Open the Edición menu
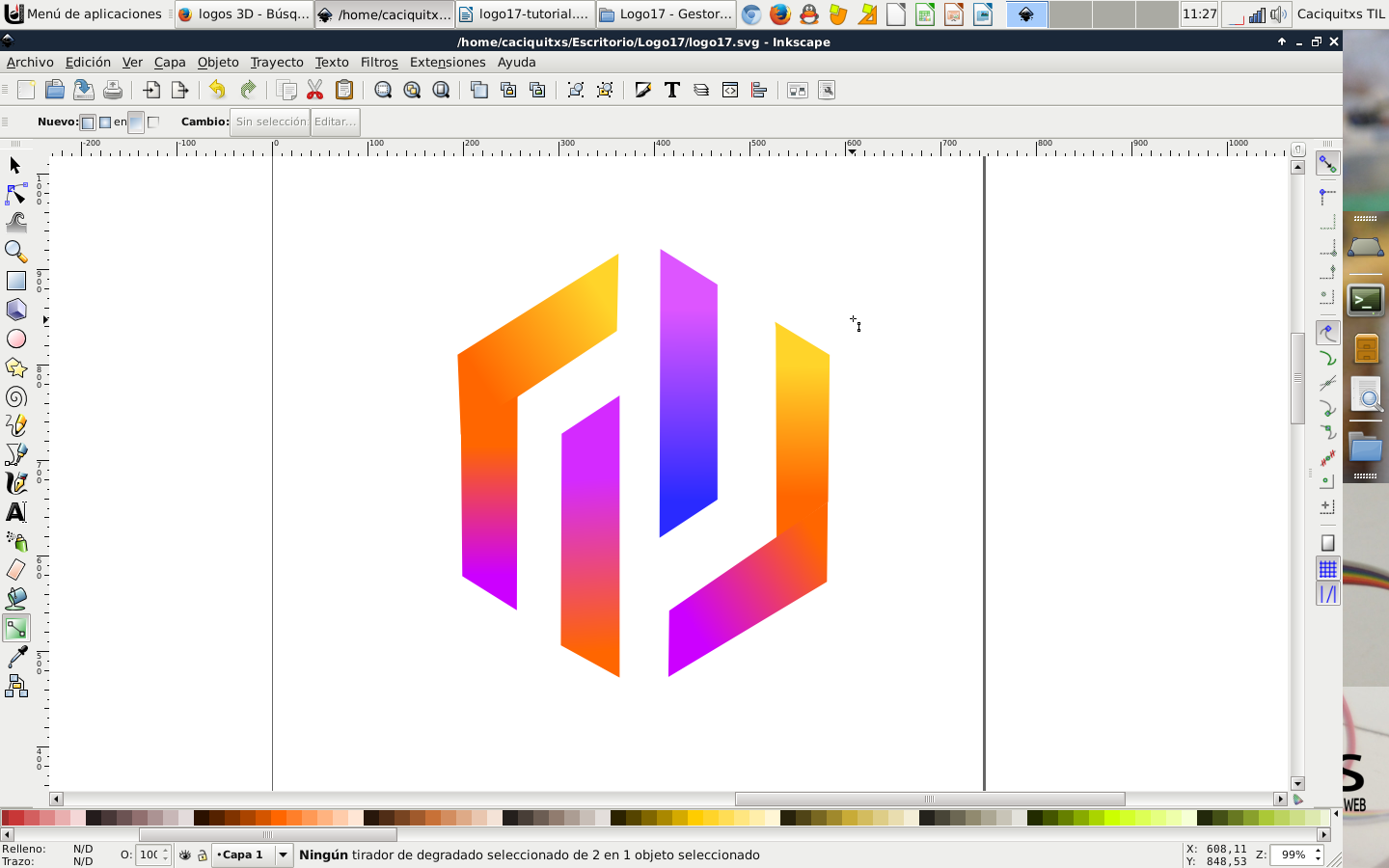Image resolution: width=1389 pixels, height=868 pixels. (x=88, y=62)
